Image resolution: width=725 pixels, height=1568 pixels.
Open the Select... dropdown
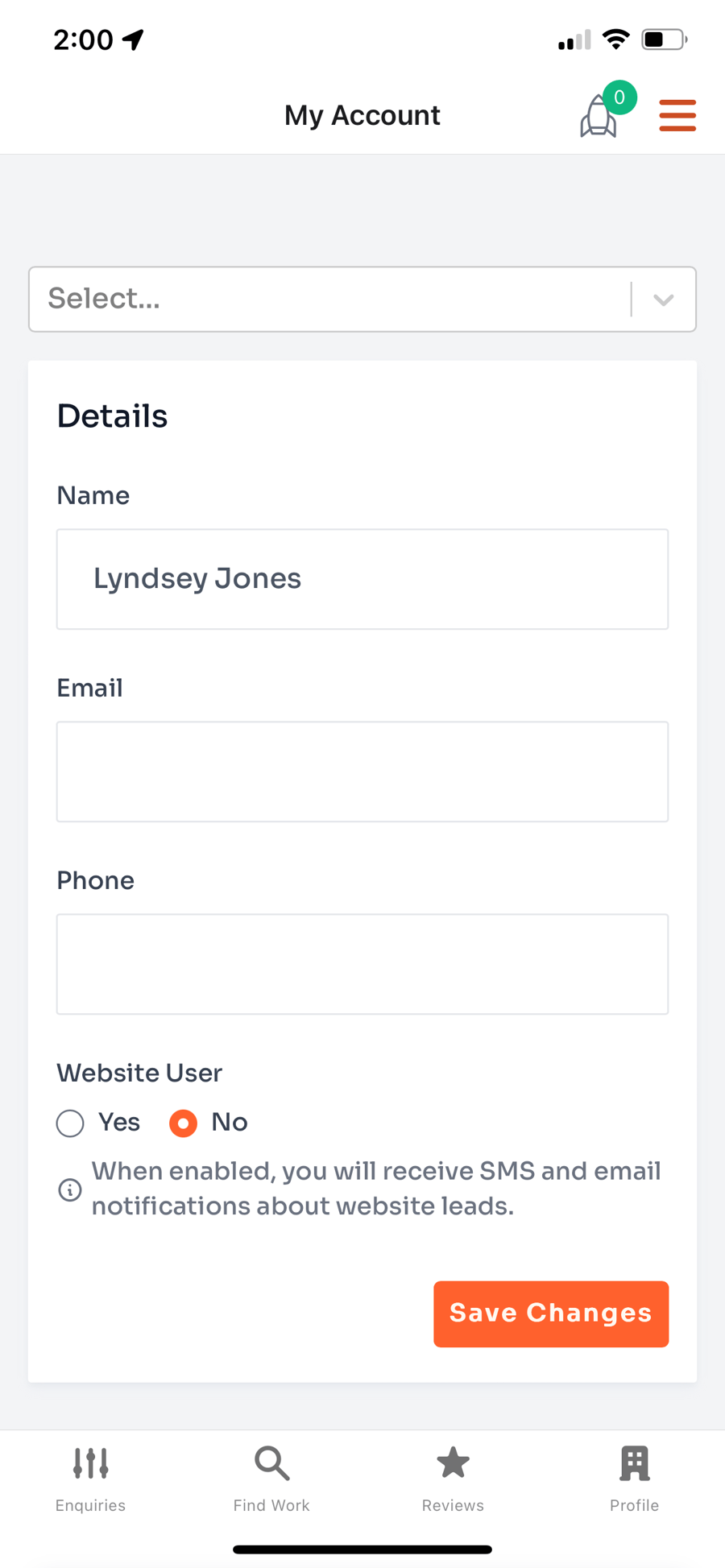[322, 299]
